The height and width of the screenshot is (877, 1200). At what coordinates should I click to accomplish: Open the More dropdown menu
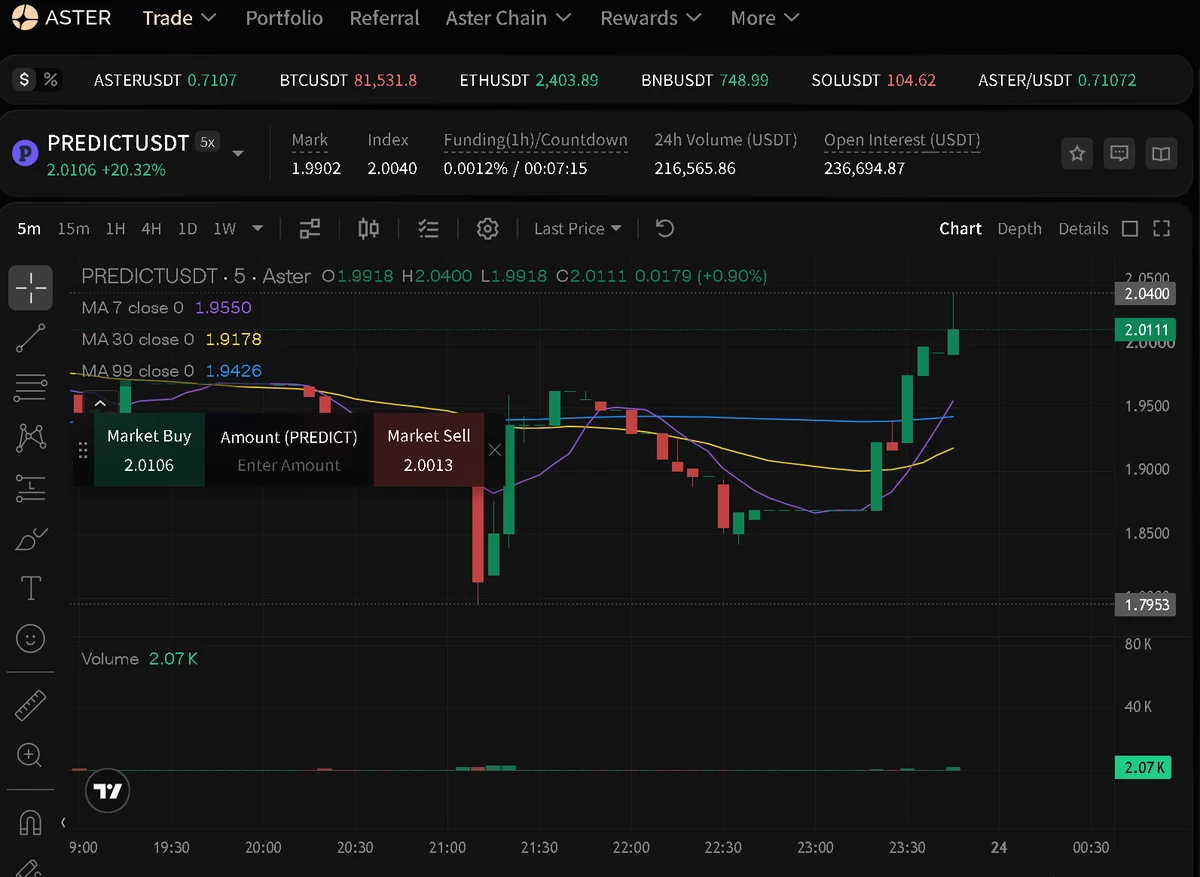[x=765, y=18]
